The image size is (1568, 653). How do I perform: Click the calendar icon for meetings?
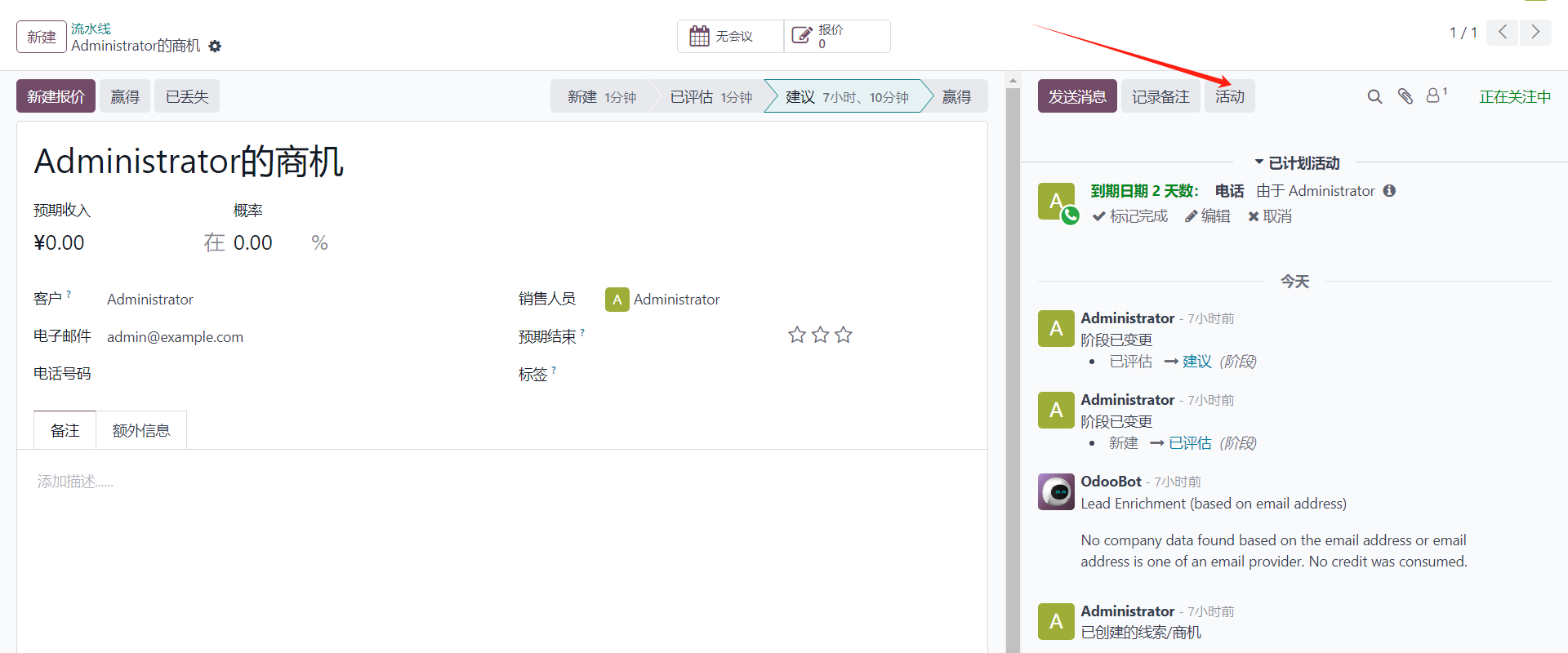[x=699, y=36]
